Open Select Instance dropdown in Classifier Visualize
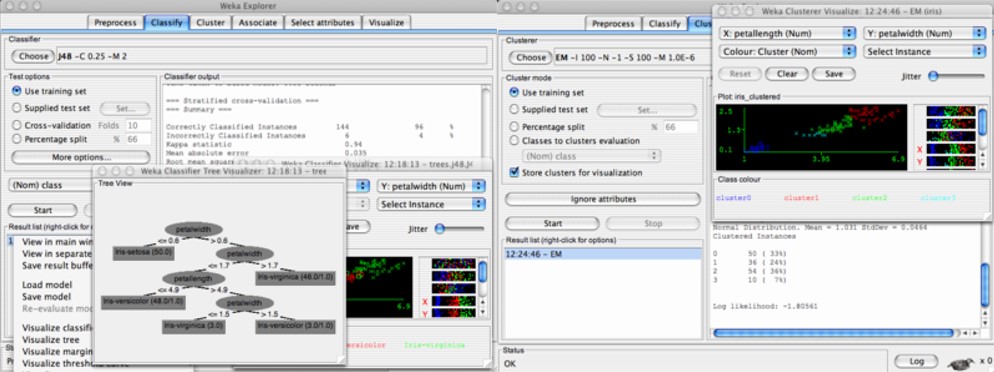The height and width of the screenshot is (372, 994). pos(431,204)
